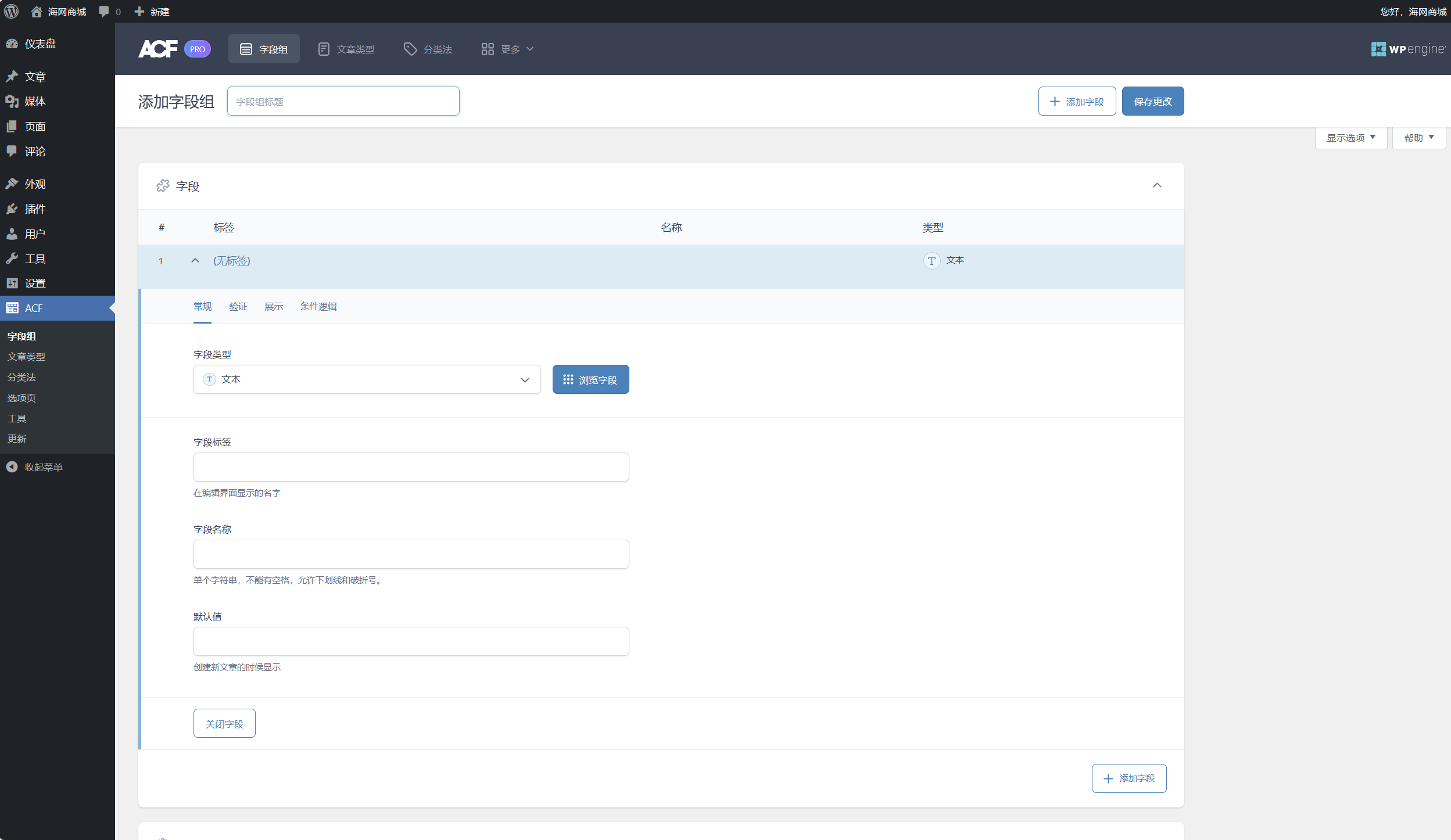The width and height of the screenshot is (1451, 840).
Task: Click the (无标签) field label link
Action: [232, 261]
